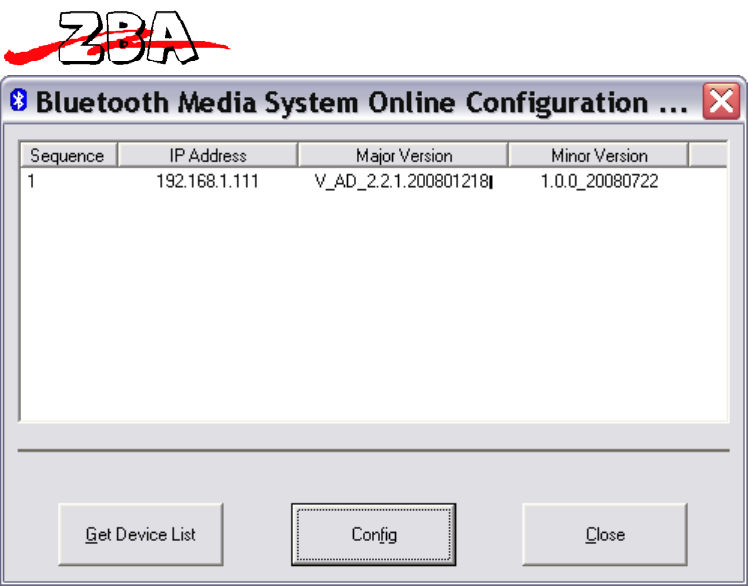
Task: Click the Bluetooth icon in title bar
Action: click(19, 100)
